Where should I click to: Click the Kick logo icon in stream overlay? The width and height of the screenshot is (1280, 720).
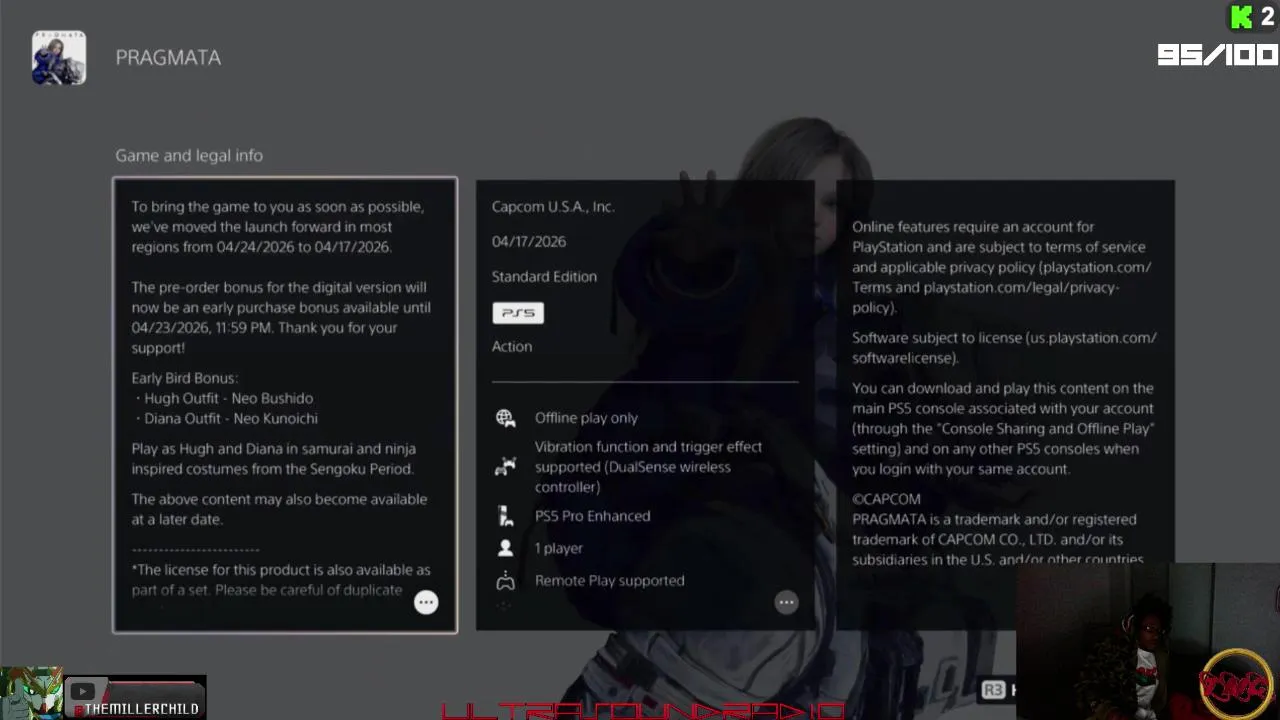tap(1241, 17)
